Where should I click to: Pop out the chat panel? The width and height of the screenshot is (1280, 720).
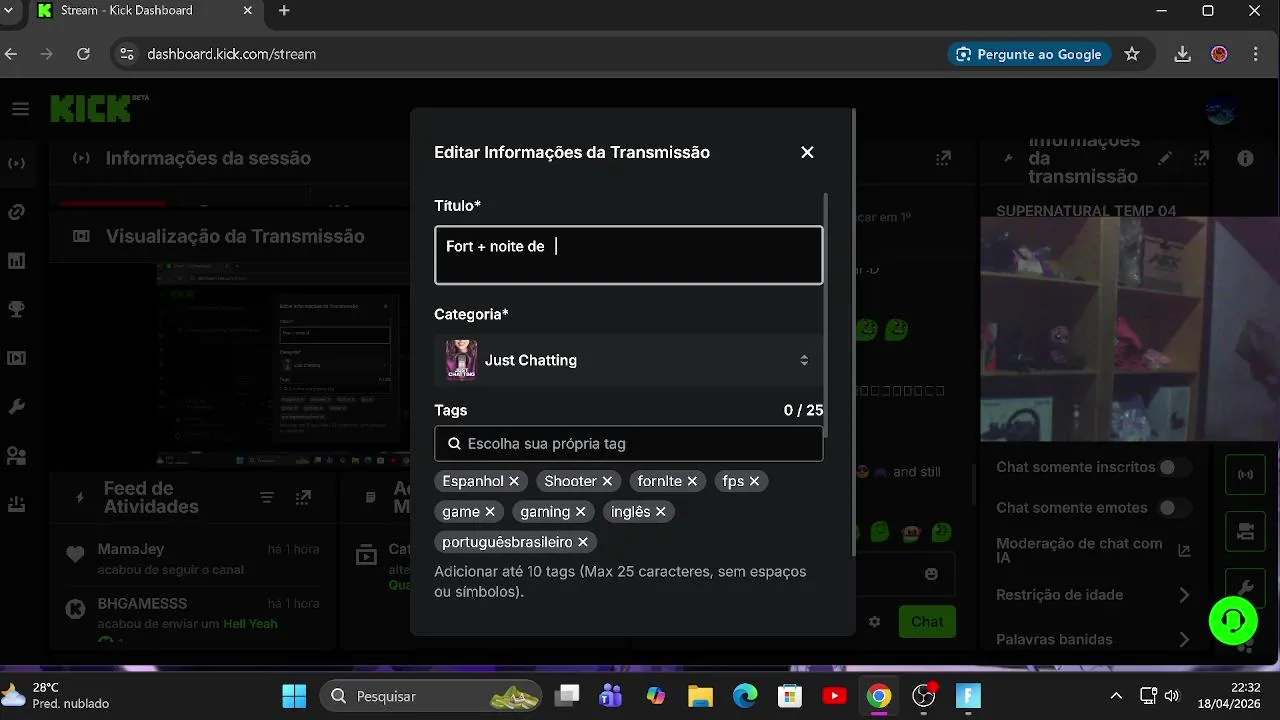(x=943, y=158)
